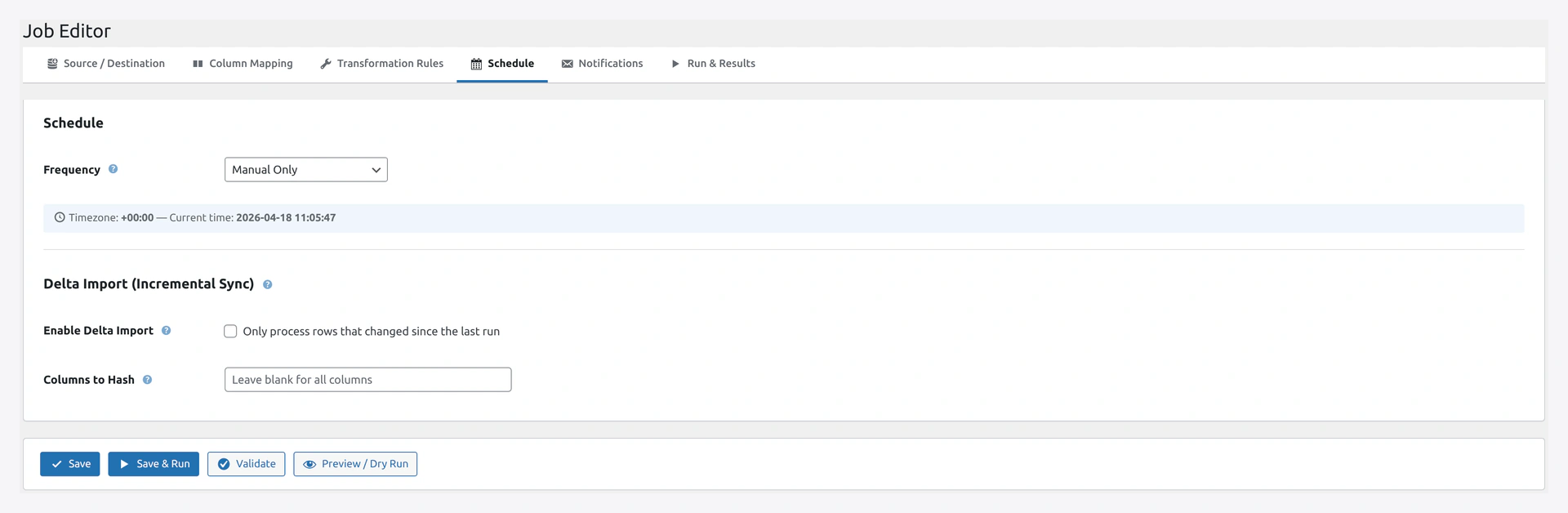Viewport: 1568px width, 513px height.
Task: Enable the delta import checkbox
Action: (230, 332)
